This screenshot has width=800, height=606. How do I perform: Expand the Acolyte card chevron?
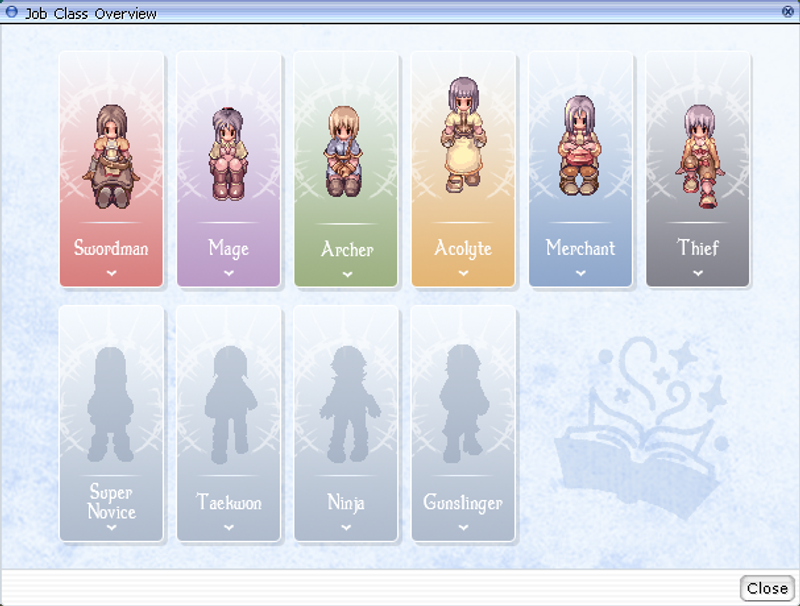tap(463, 273)
